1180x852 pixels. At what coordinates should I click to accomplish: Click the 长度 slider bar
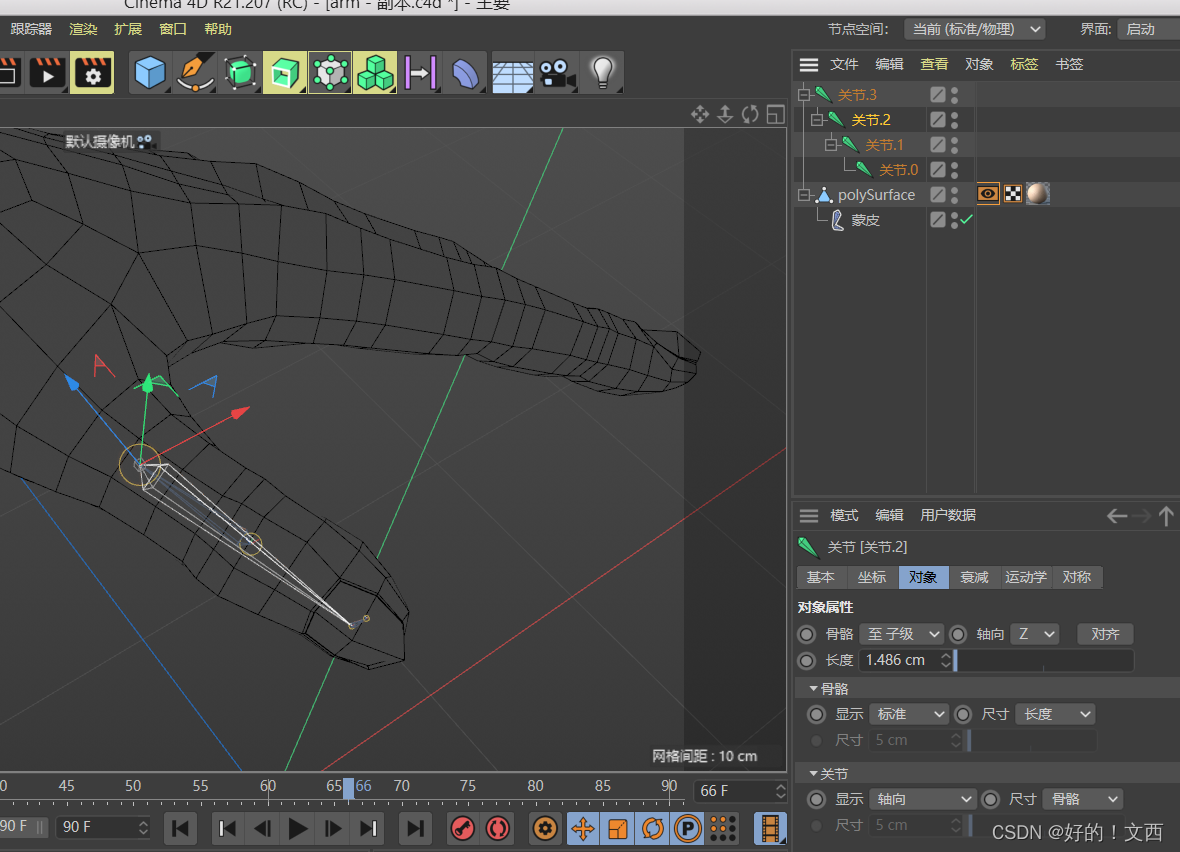(1044, 660)
